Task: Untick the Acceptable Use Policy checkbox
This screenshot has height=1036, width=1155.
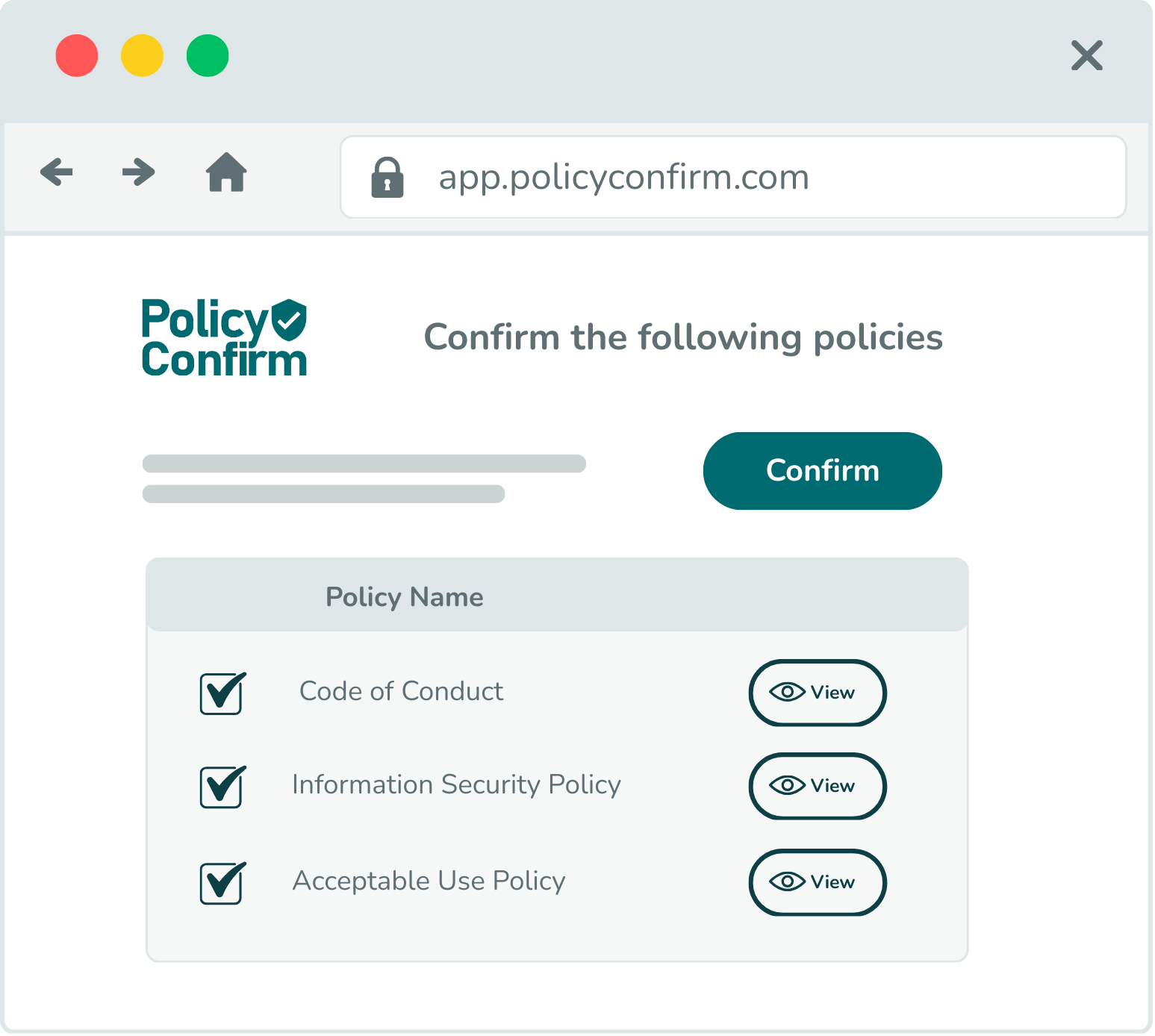Action: [x=221, y=883]
